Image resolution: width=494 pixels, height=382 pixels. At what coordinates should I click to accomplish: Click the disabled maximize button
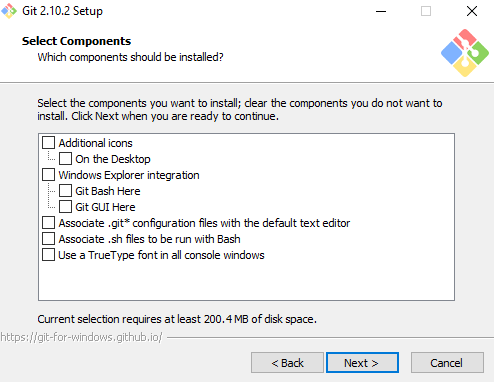426,11
